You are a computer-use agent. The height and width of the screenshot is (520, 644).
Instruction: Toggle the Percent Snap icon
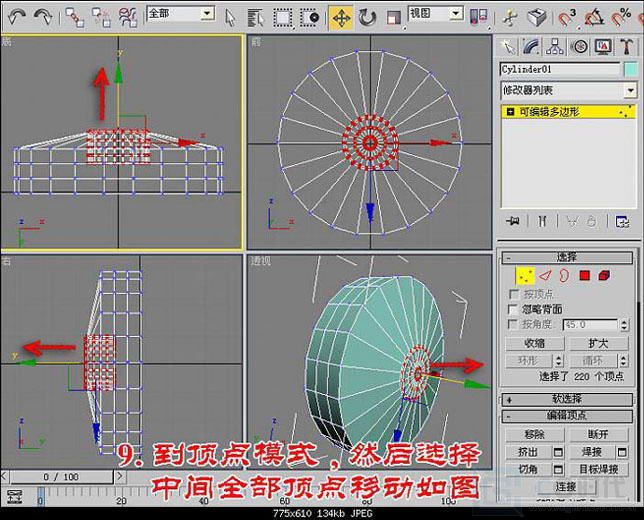[621, 18]
